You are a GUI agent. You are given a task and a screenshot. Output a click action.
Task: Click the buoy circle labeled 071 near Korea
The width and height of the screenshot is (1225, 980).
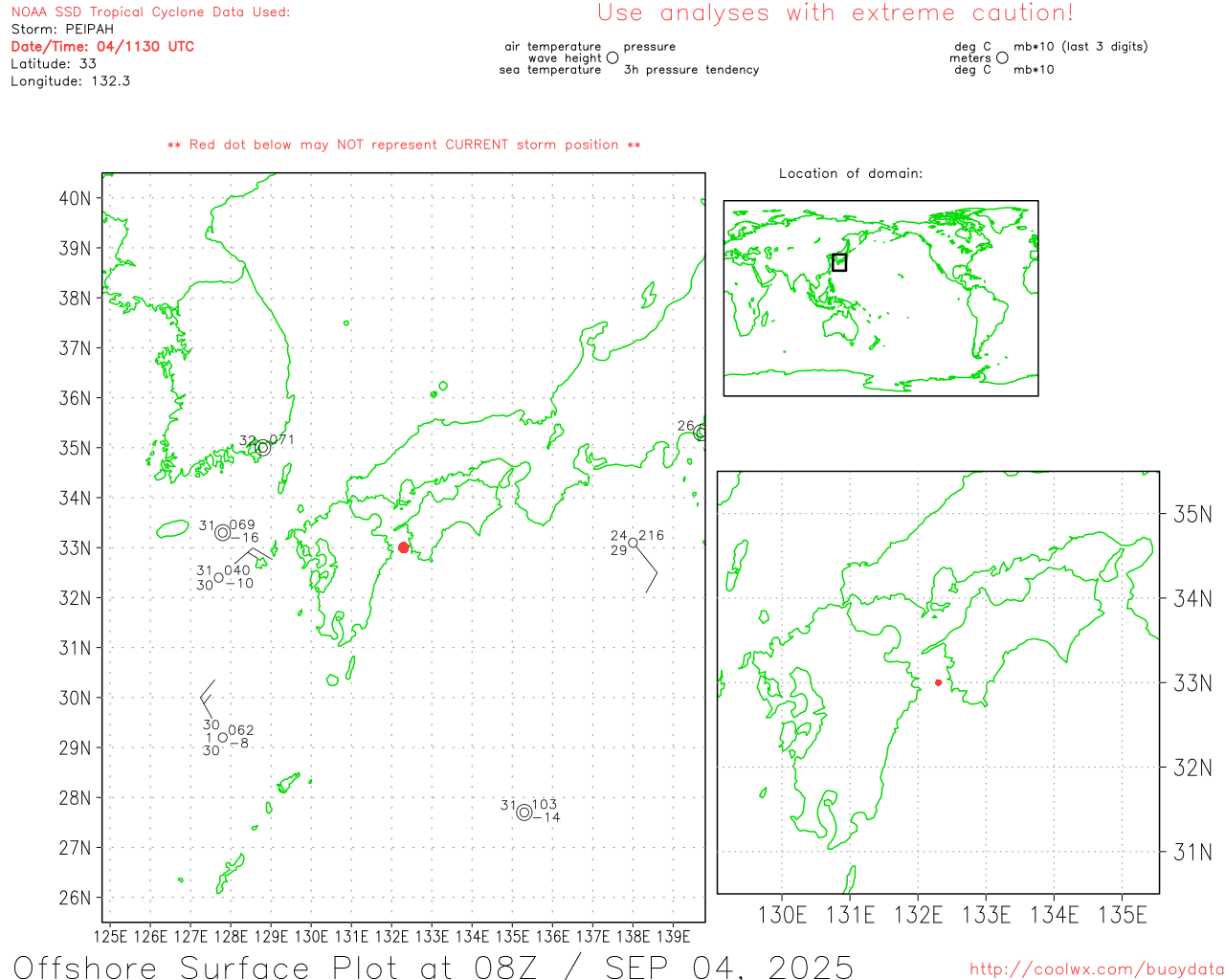tap(263, 447)
